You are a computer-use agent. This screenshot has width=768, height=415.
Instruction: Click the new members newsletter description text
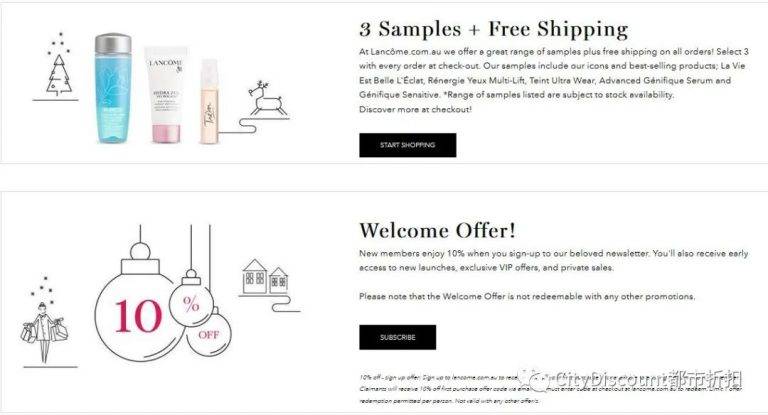click(x=553, y=261)
